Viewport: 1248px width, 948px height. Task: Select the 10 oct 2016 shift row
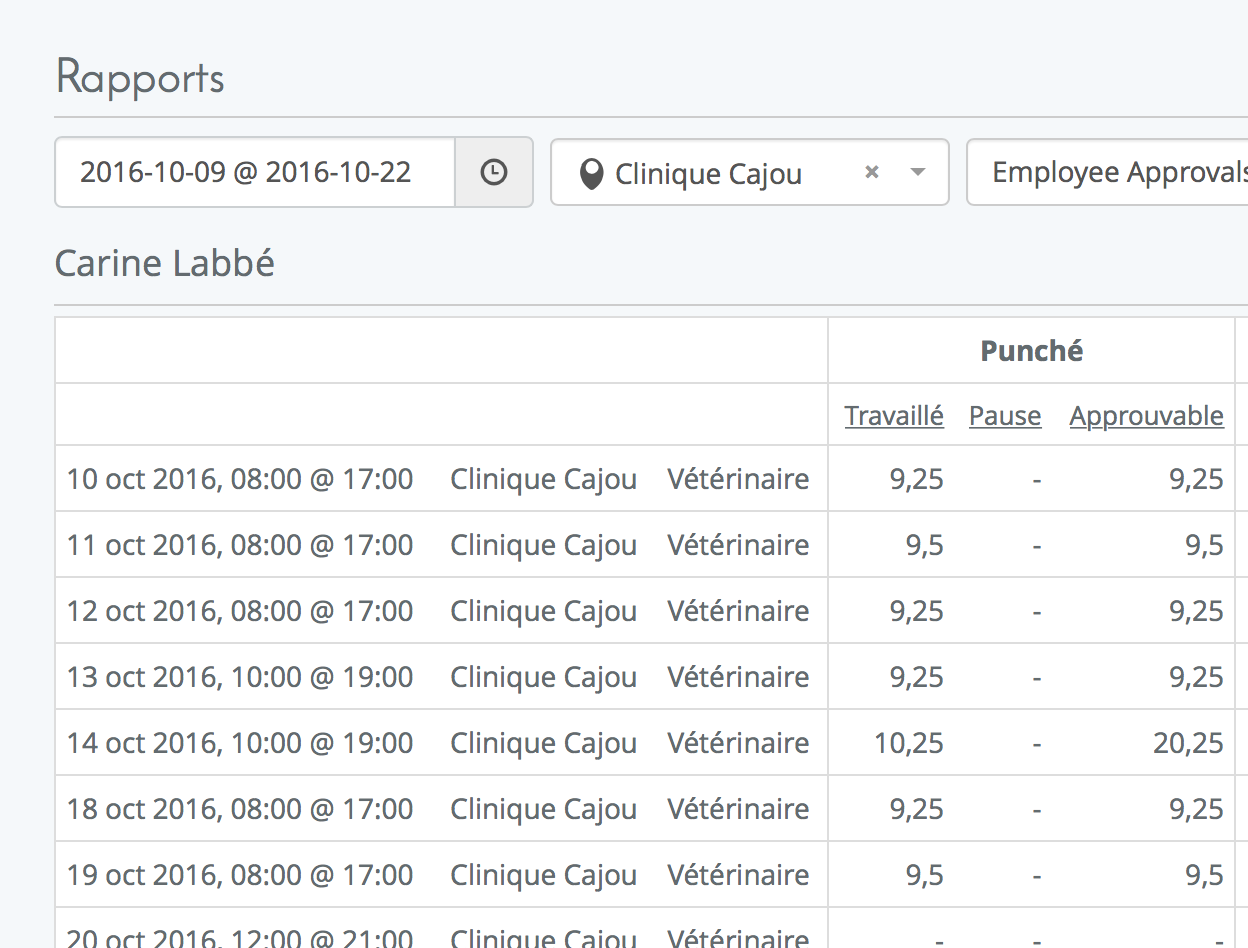[240, 479]
